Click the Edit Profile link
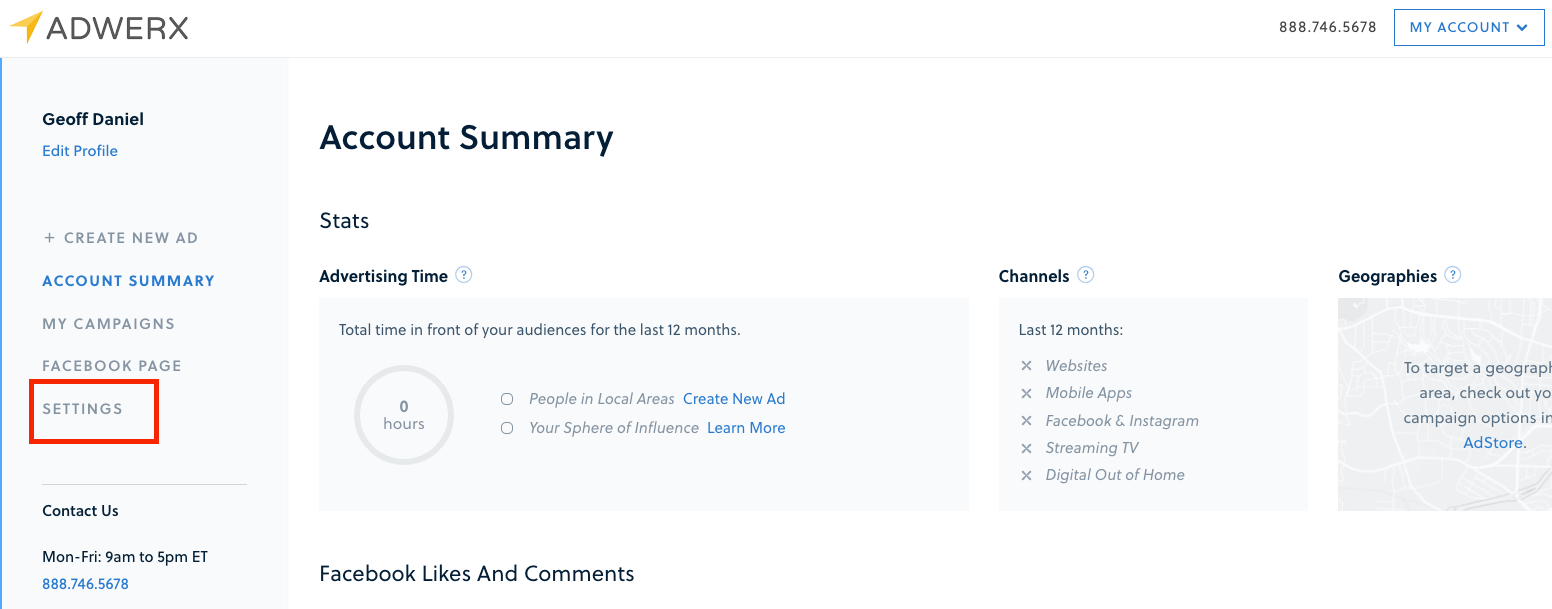Image resolution: width=1552 pixels, height=609 pixels. 80,151
